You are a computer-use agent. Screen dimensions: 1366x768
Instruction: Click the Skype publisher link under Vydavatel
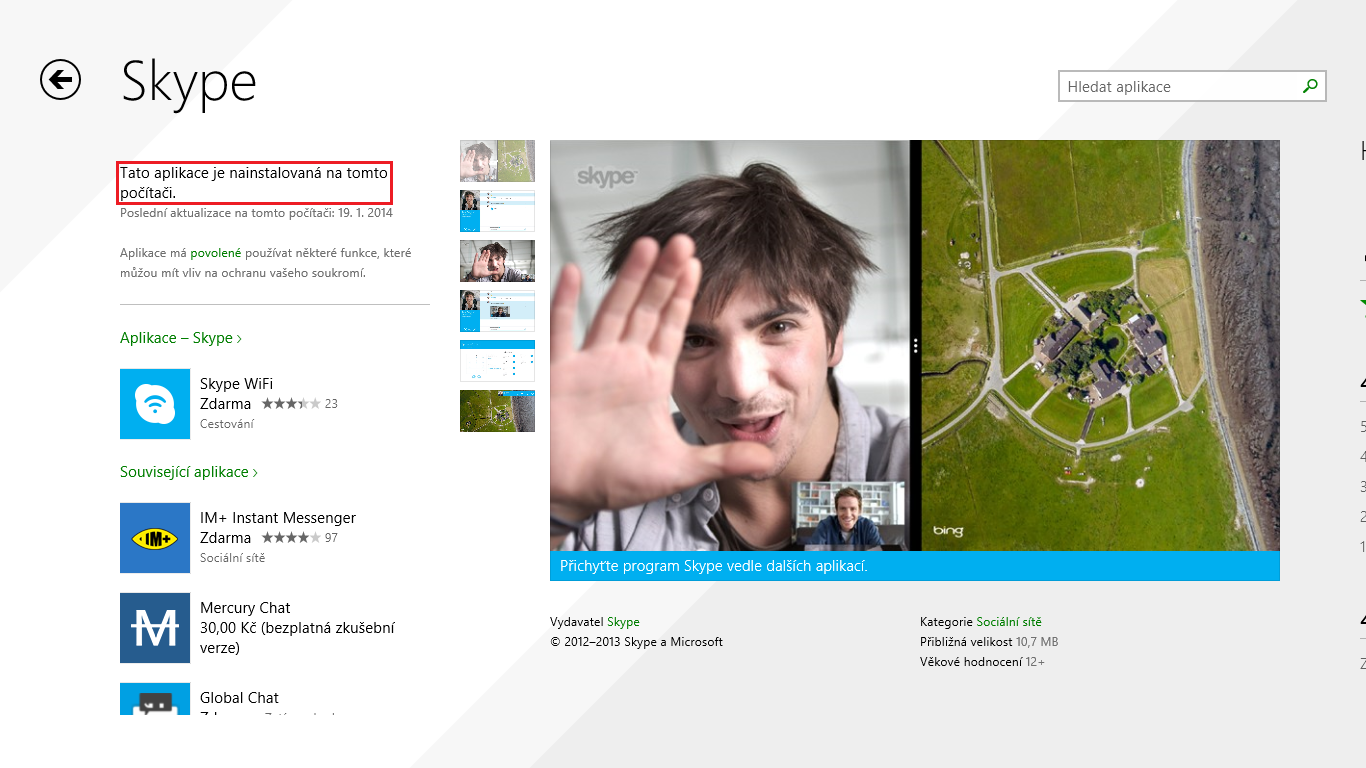[622, 621]
